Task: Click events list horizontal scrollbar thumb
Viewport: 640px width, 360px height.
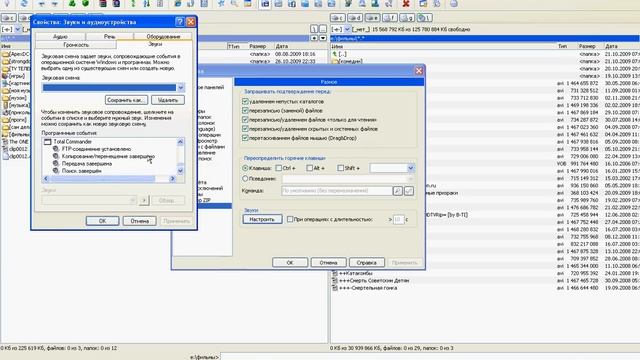Action: tap(102, 179)
